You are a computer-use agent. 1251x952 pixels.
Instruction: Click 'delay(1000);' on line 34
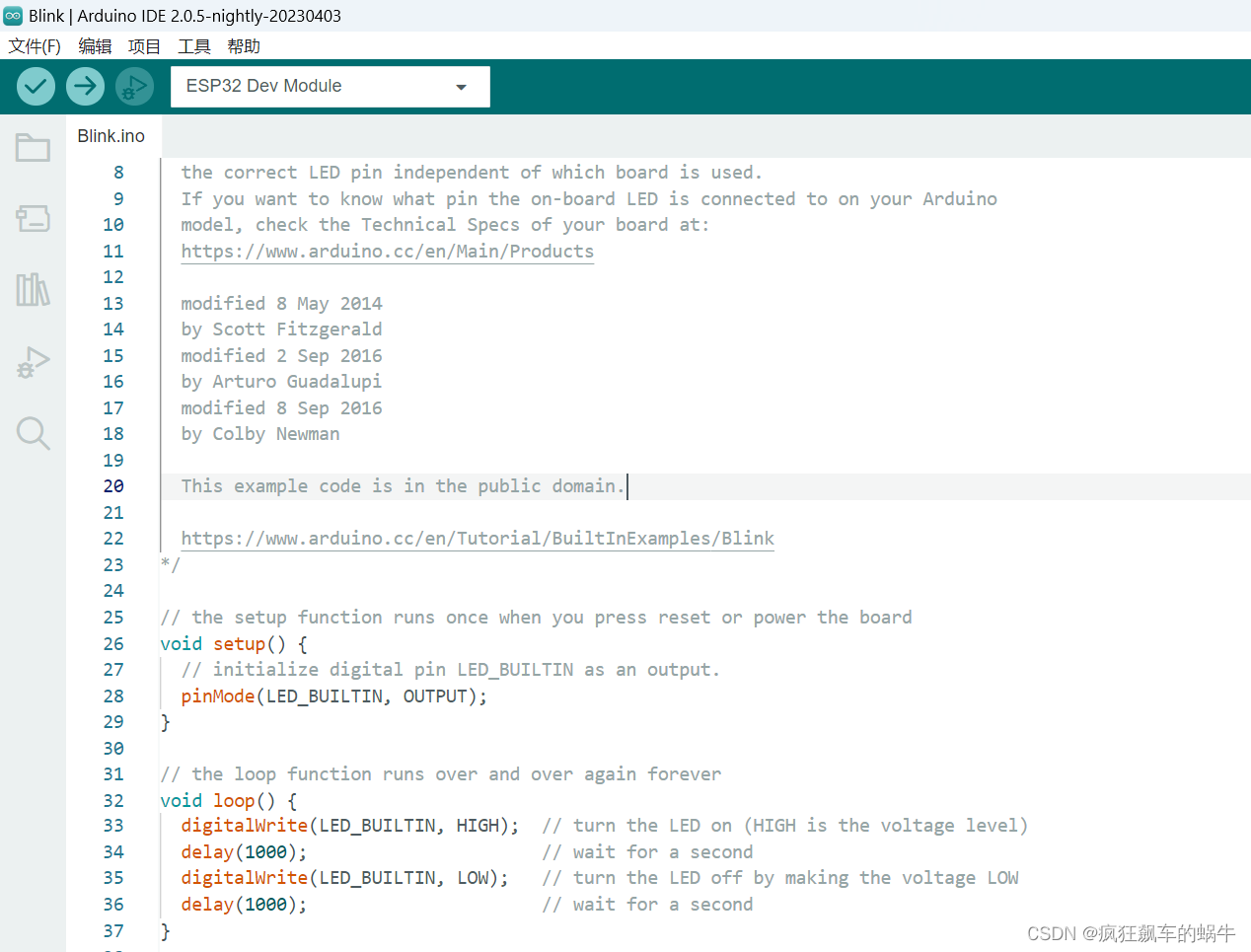tap(244, 852)
